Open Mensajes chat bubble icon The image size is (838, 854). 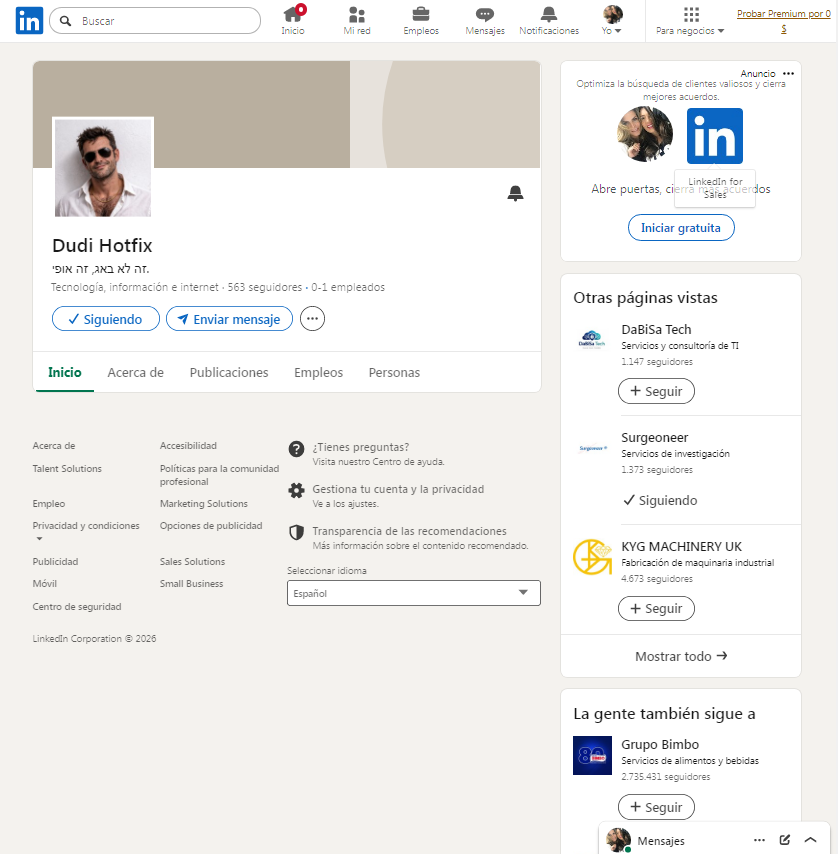coord(485,14)
